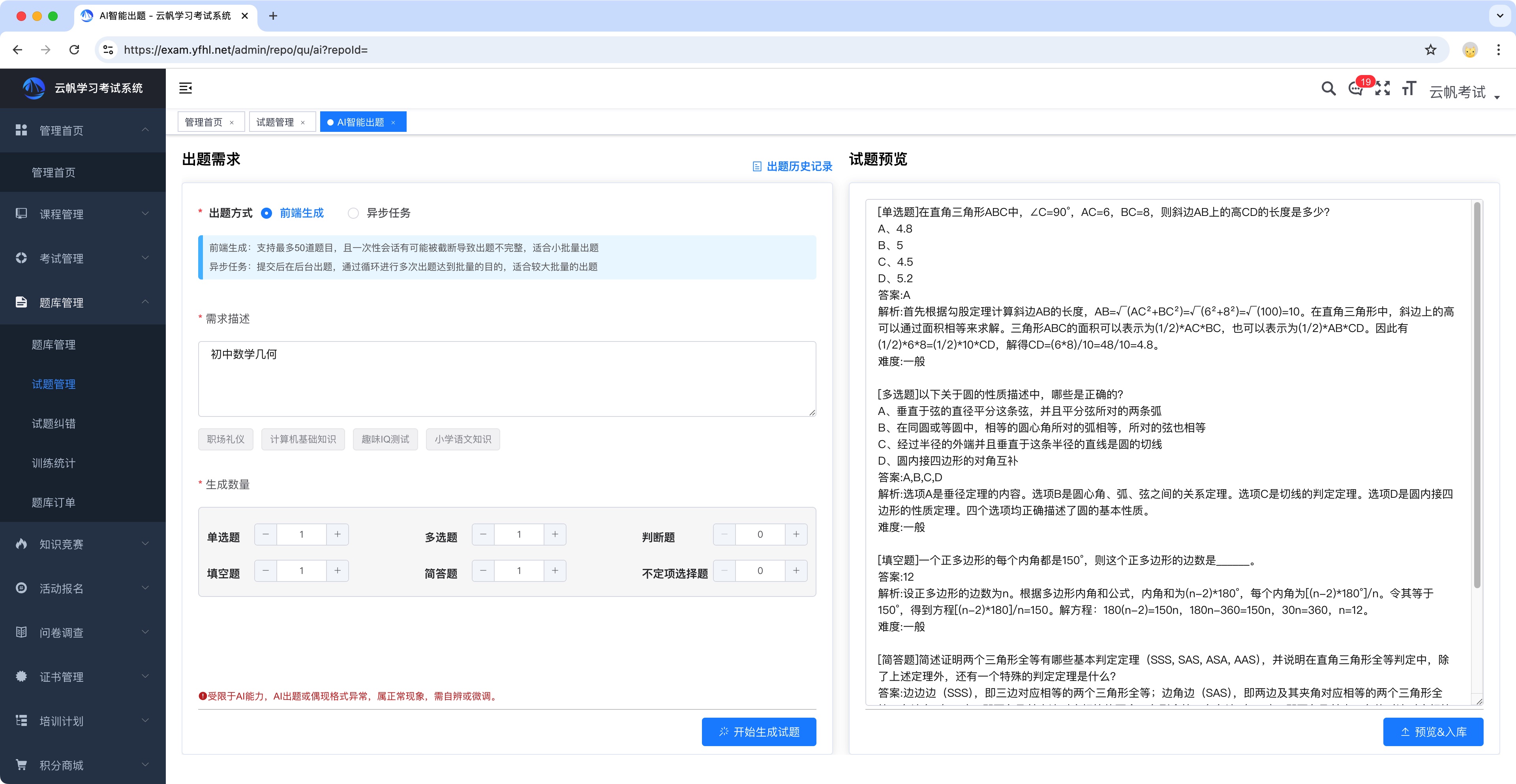Click the font size adjustment icon
1516x784 pixels.
coord(1409,88)
